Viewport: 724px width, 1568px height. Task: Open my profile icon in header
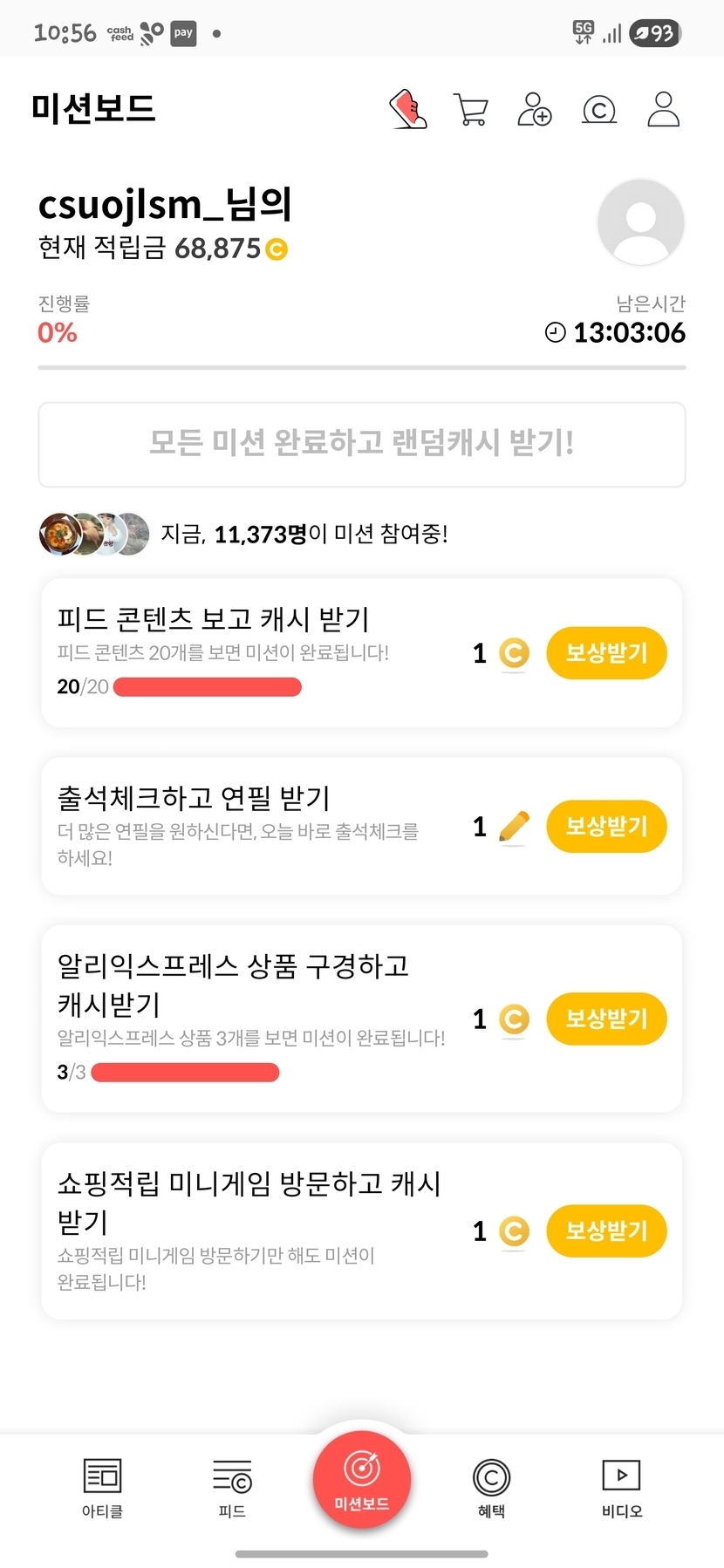point(663,110)
